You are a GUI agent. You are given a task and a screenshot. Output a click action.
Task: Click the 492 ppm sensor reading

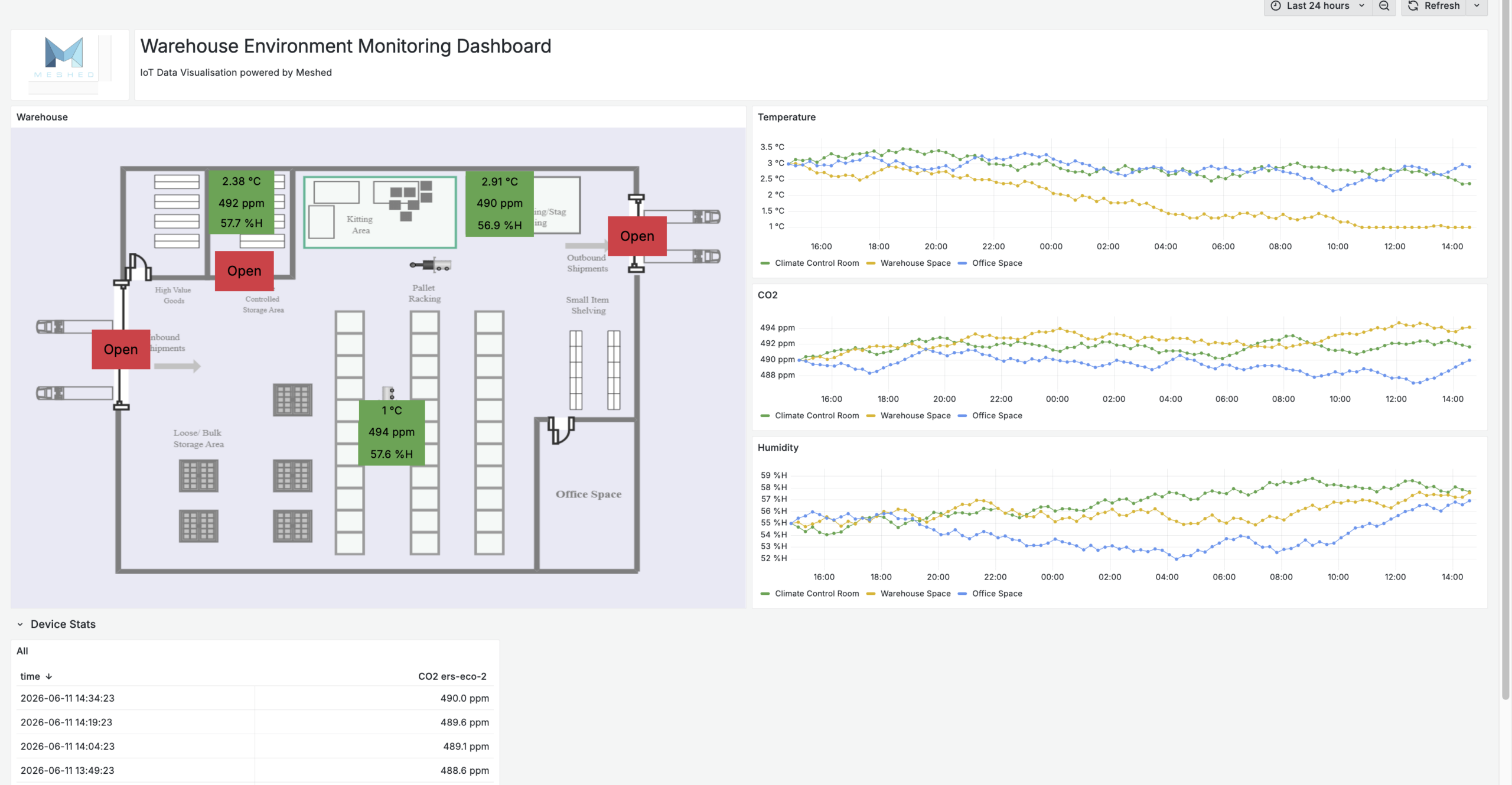pos(241,203)
